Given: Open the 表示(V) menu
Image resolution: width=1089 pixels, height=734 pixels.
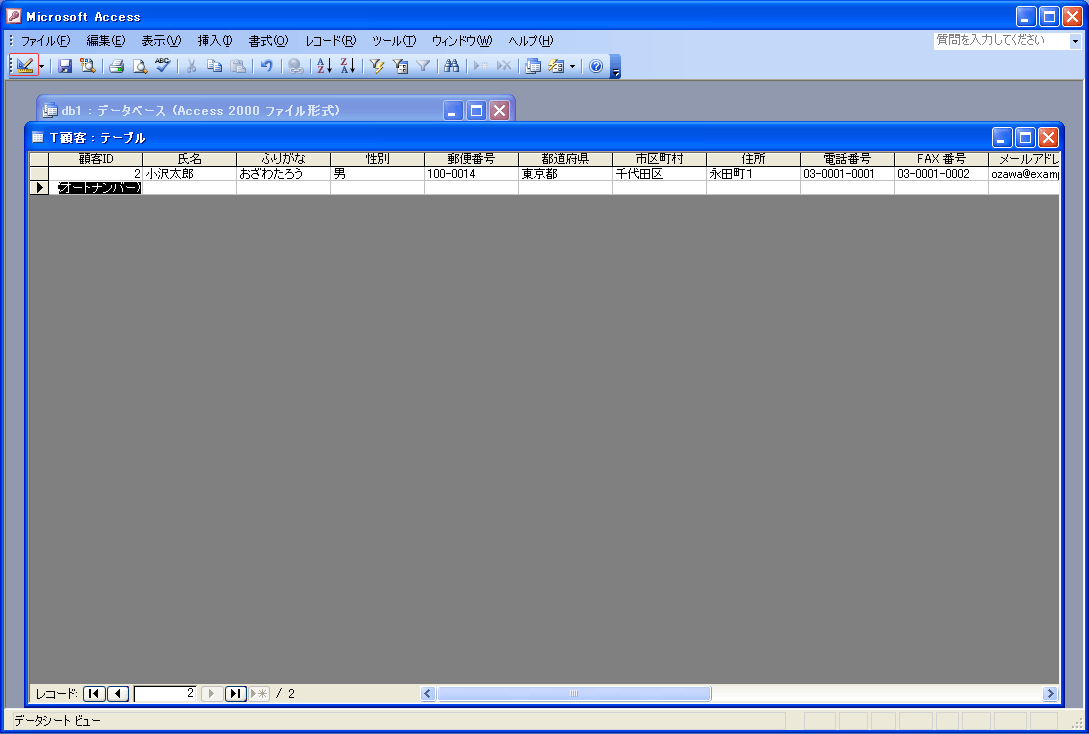Looking at the screenshot, I should click(161, 41).
